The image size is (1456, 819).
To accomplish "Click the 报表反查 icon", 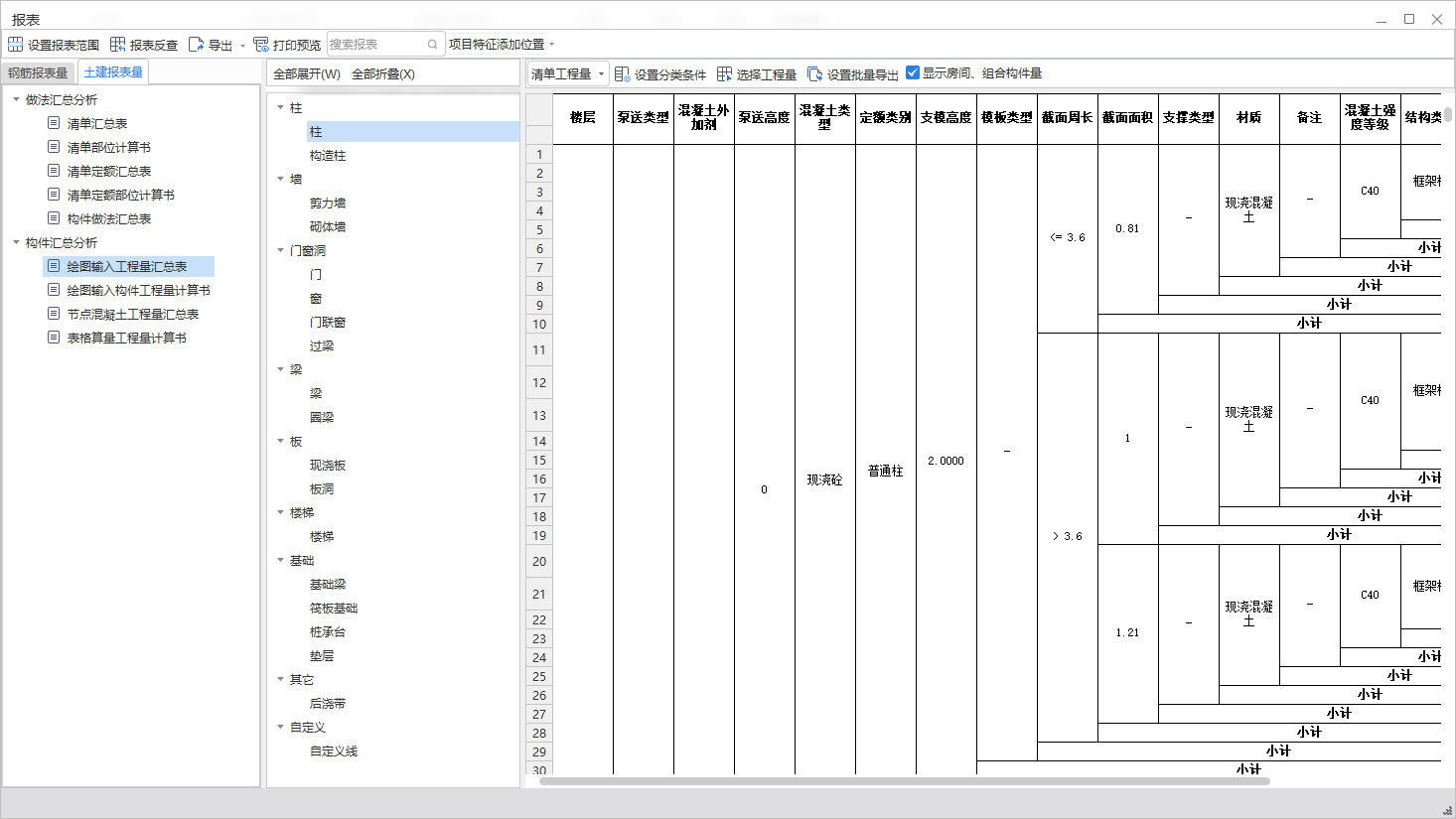I will pyautogui.click(x=117, y=45).
